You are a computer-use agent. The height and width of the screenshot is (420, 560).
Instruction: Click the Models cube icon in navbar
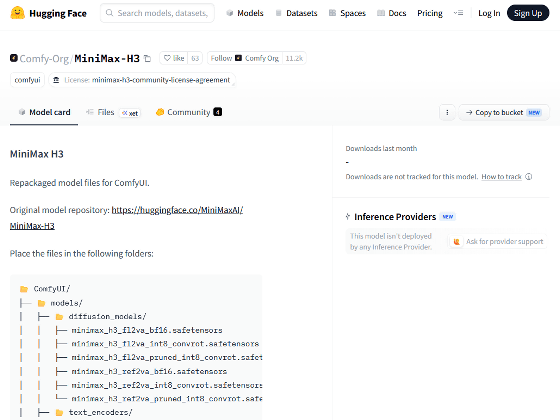(x=230, y=13)
